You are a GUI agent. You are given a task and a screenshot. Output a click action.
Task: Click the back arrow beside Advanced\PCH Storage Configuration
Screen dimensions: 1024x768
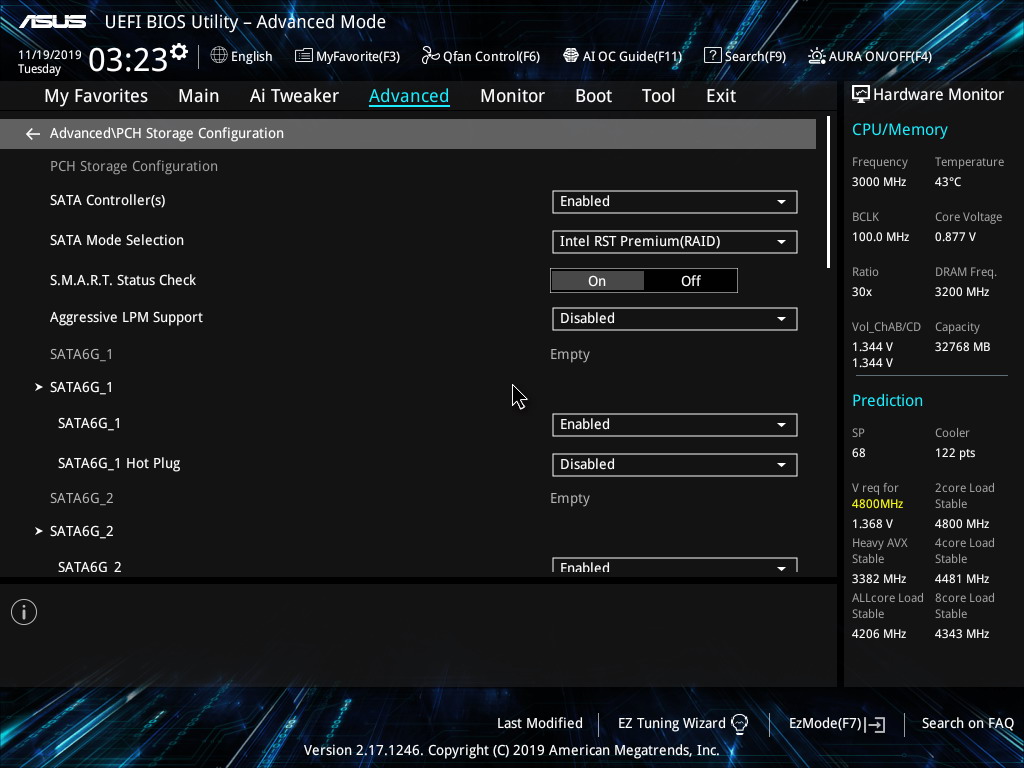[x=32, y=134]
